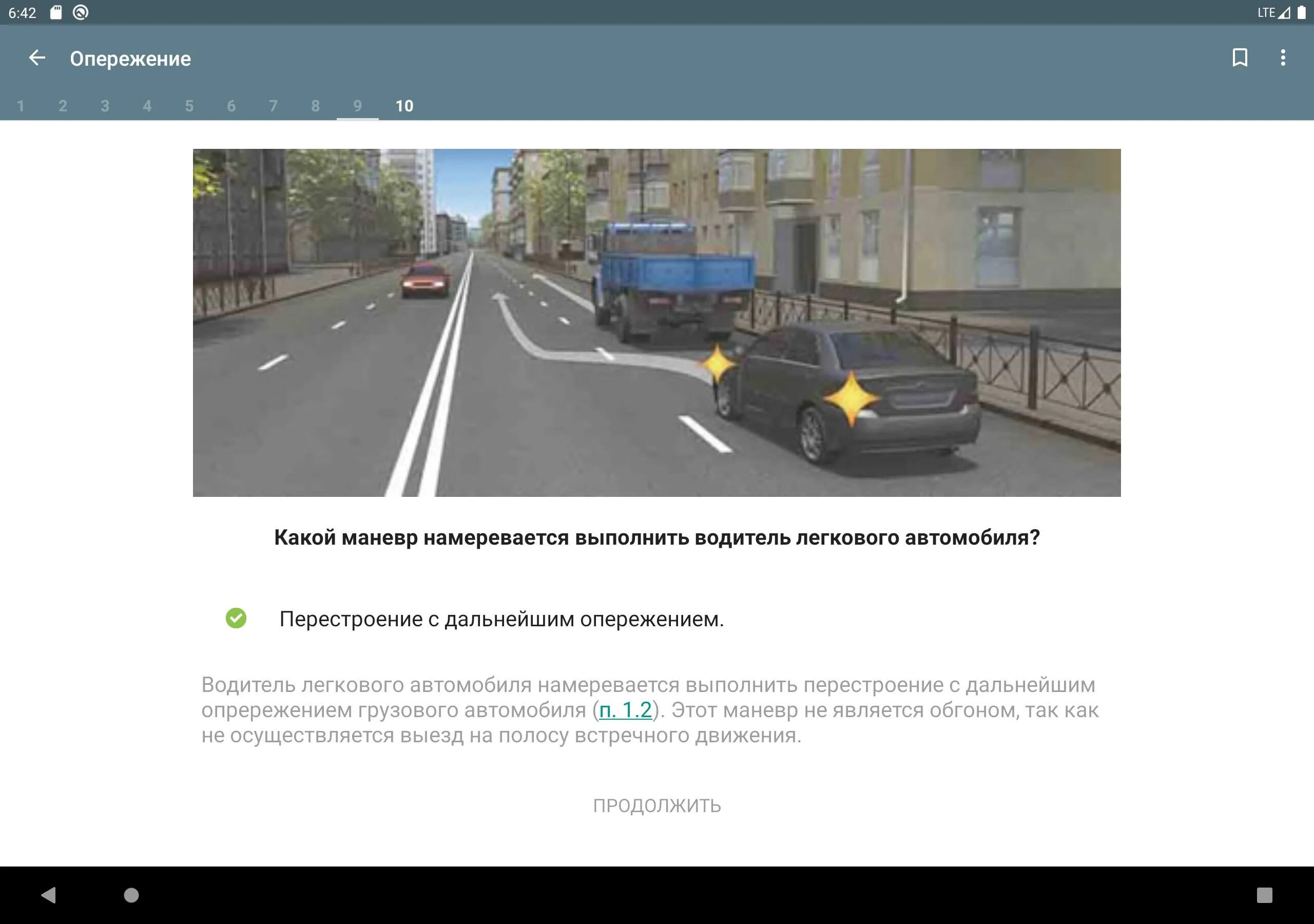Tap the Опережение title text
The height and width of the screenshot is (924, 1314).
(x=130, y=59)
